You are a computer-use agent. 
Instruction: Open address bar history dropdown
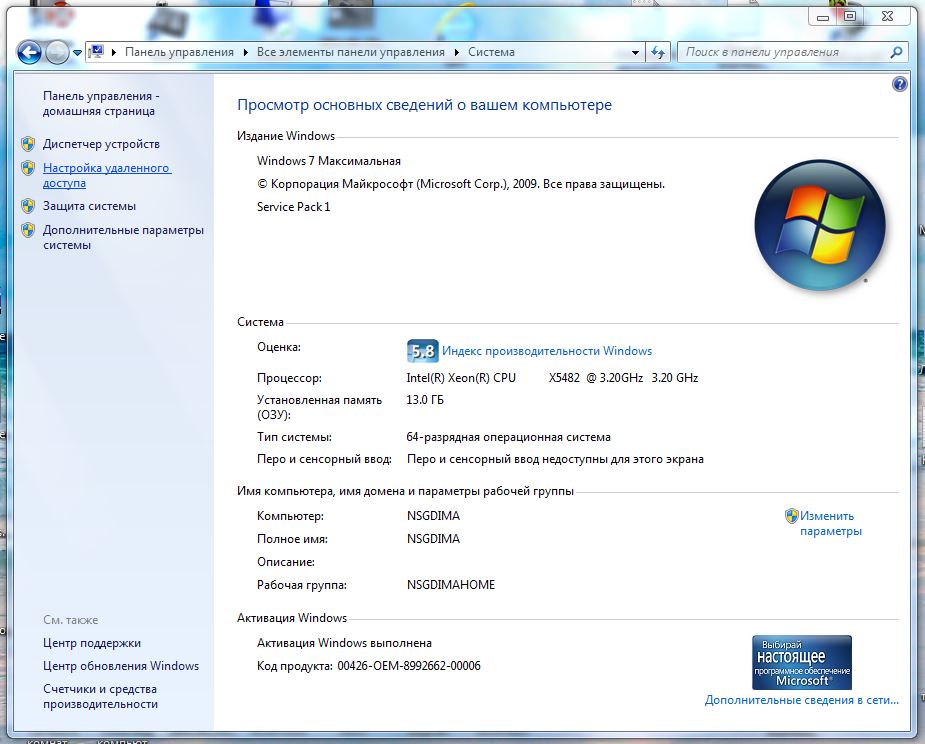[x=635, y=53]
